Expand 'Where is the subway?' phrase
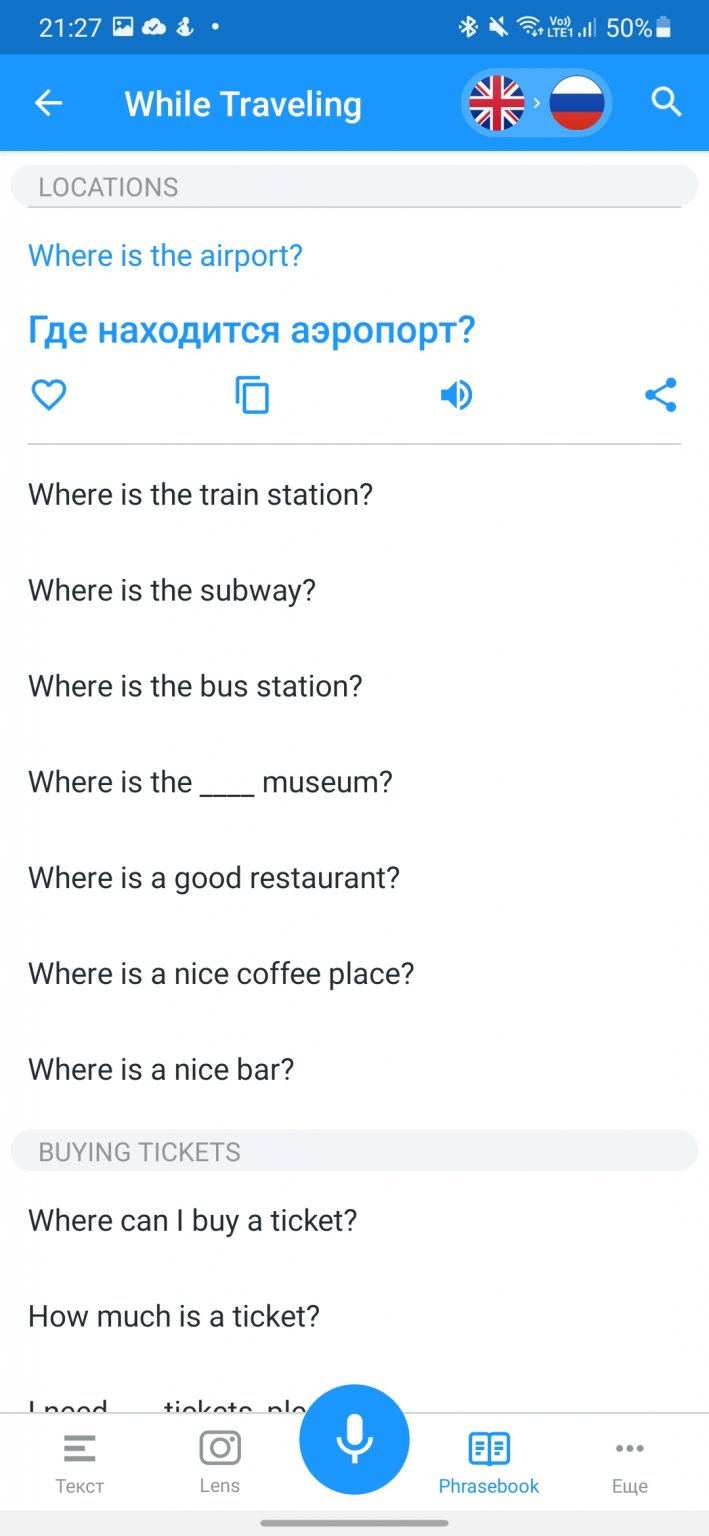 pos(172,591)
